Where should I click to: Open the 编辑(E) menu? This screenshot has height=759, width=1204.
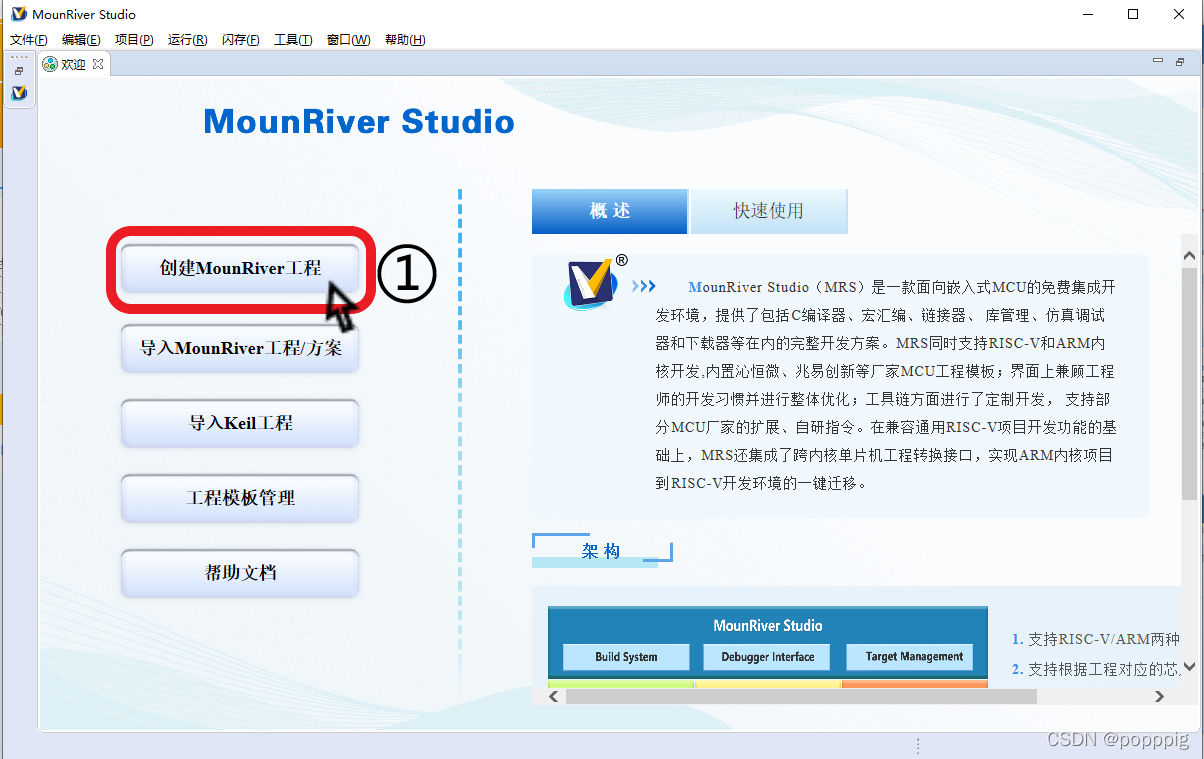pyautogui.click(x=81, y=40)
